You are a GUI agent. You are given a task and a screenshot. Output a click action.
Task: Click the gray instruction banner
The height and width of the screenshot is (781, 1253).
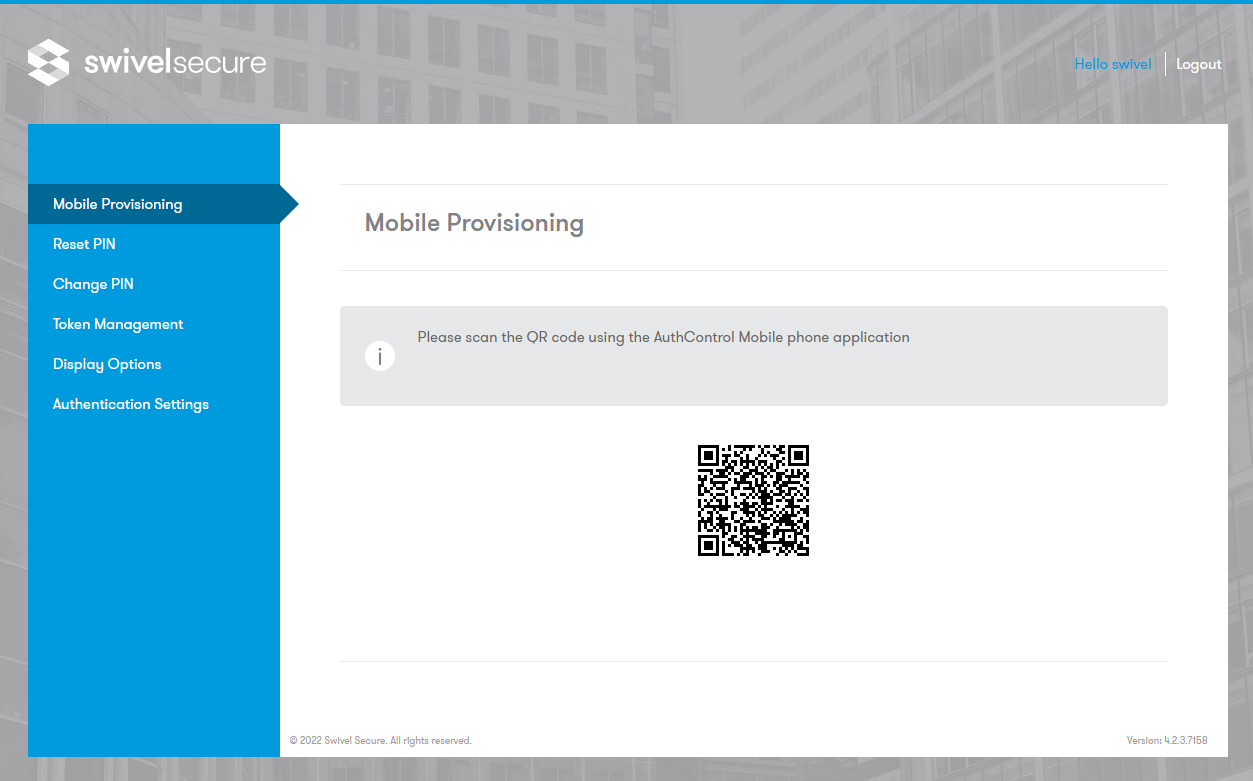click(x=754, y=356)
